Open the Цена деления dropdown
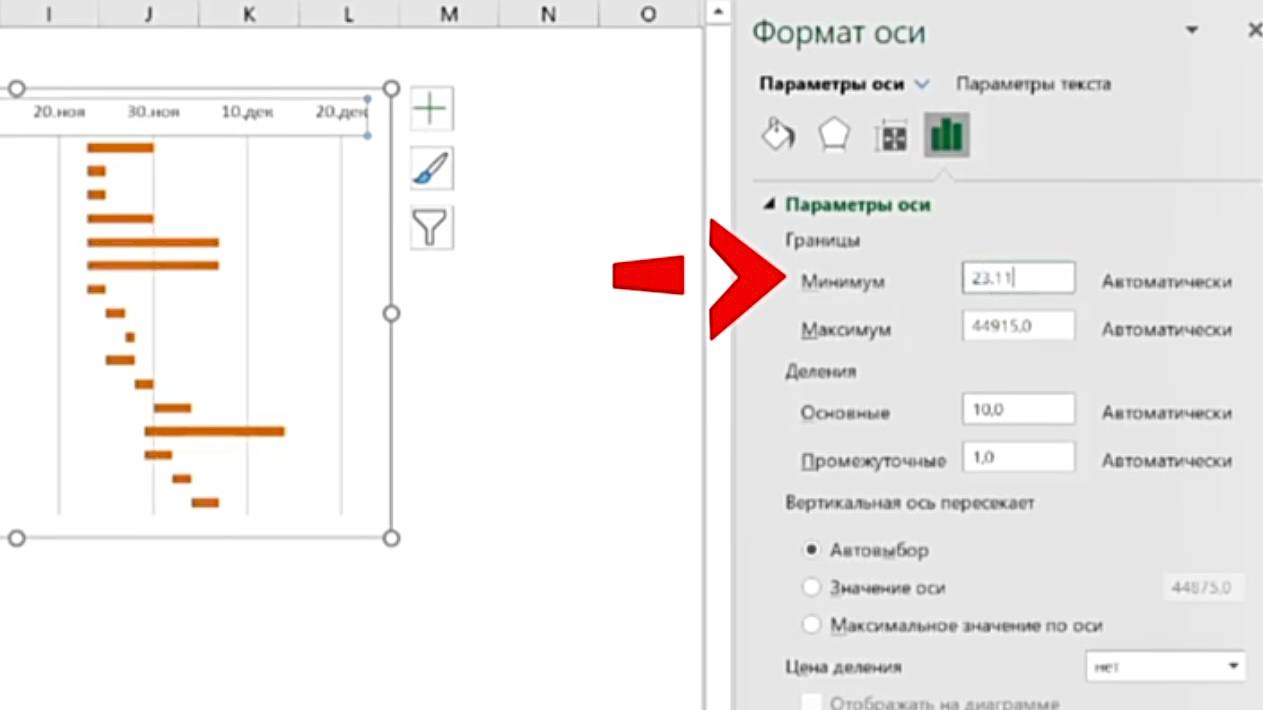This screenshot has width=1263, height=710. point(1165,666)
